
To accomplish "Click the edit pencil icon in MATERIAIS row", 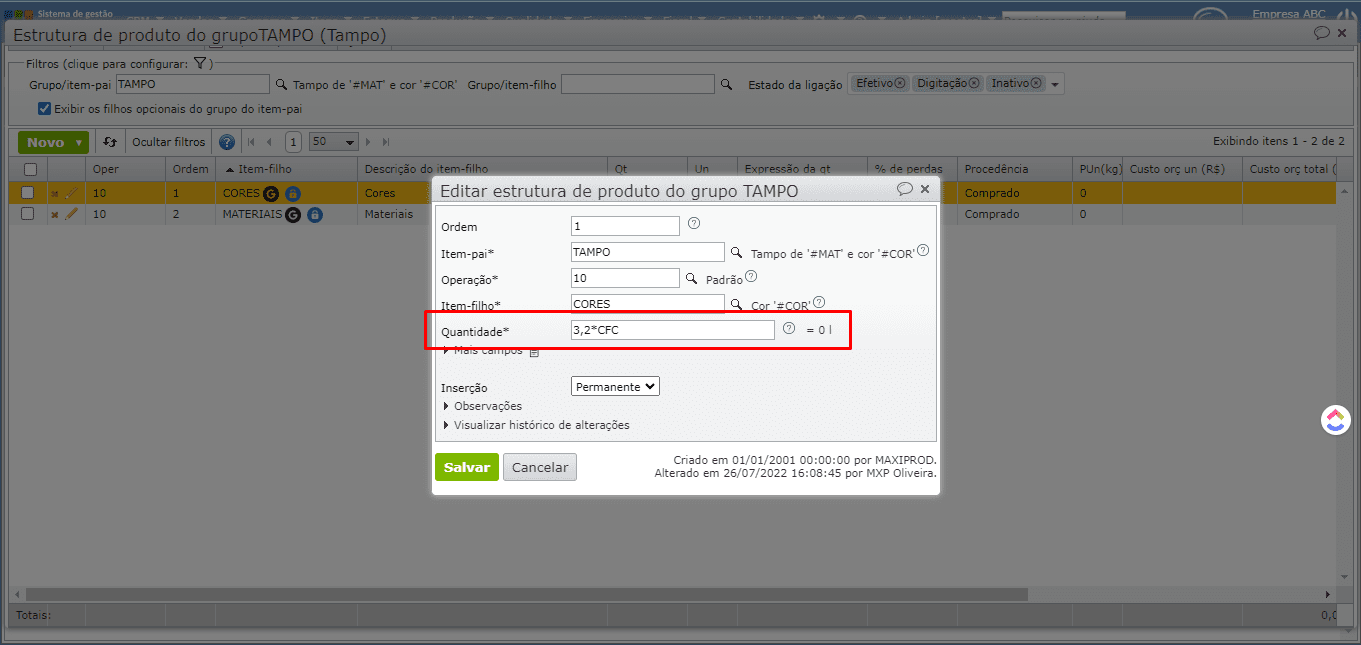I will [x=71, y=214].
